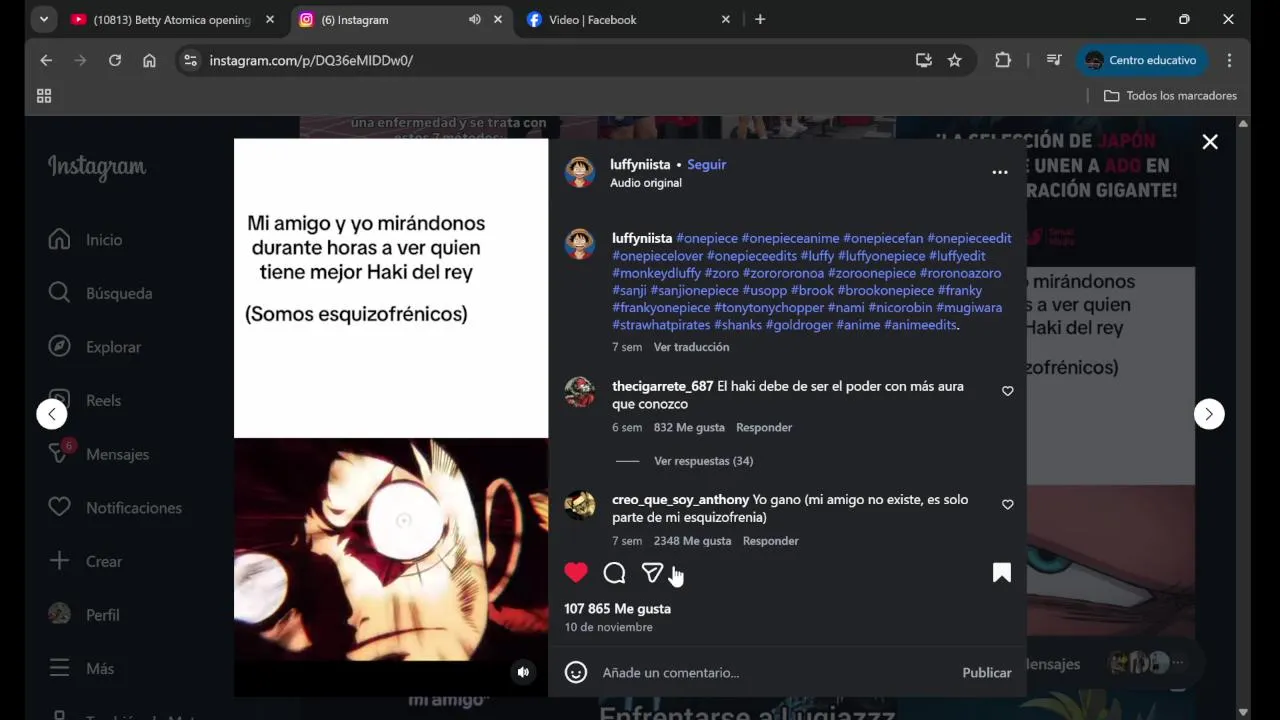This screenshot has height=720, width=1280.
Task: Close the Instagram browser tab
Action: (x=498, y=19)
